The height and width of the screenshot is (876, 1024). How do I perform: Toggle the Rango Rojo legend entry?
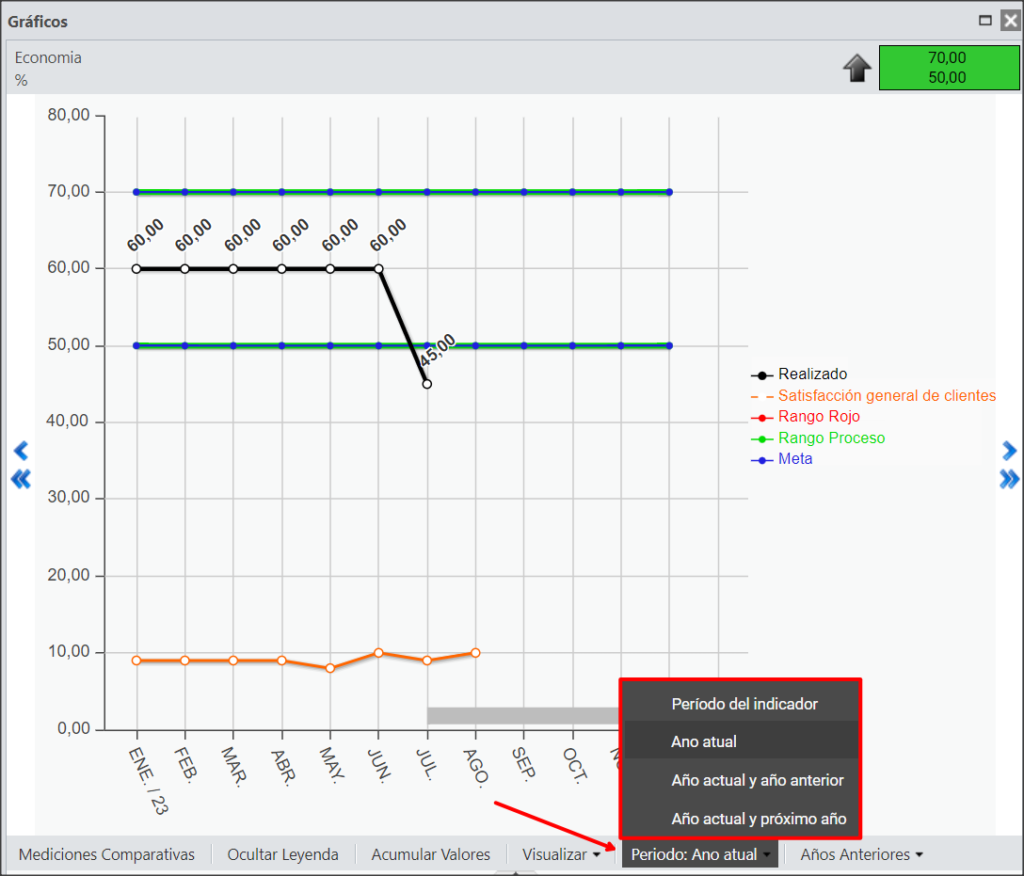[x=805, y=417]
